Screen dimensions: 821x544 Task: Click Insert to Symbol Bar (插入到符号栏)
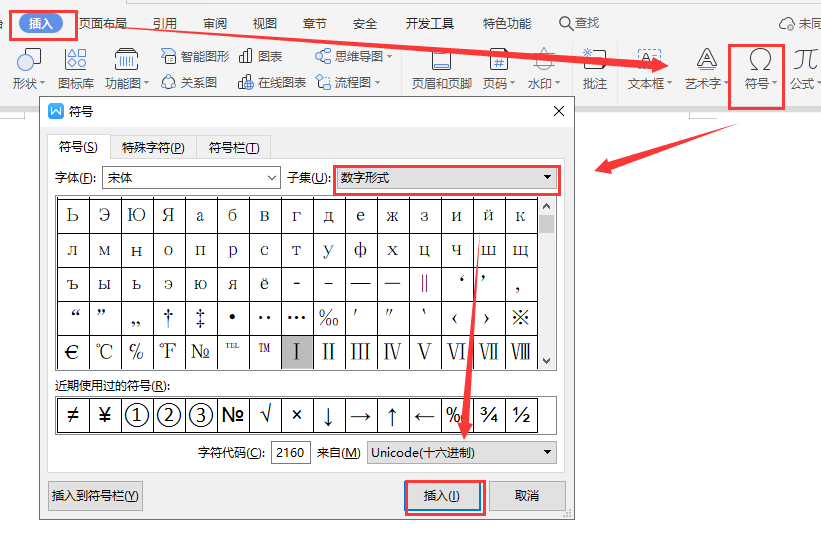point(95,495)
